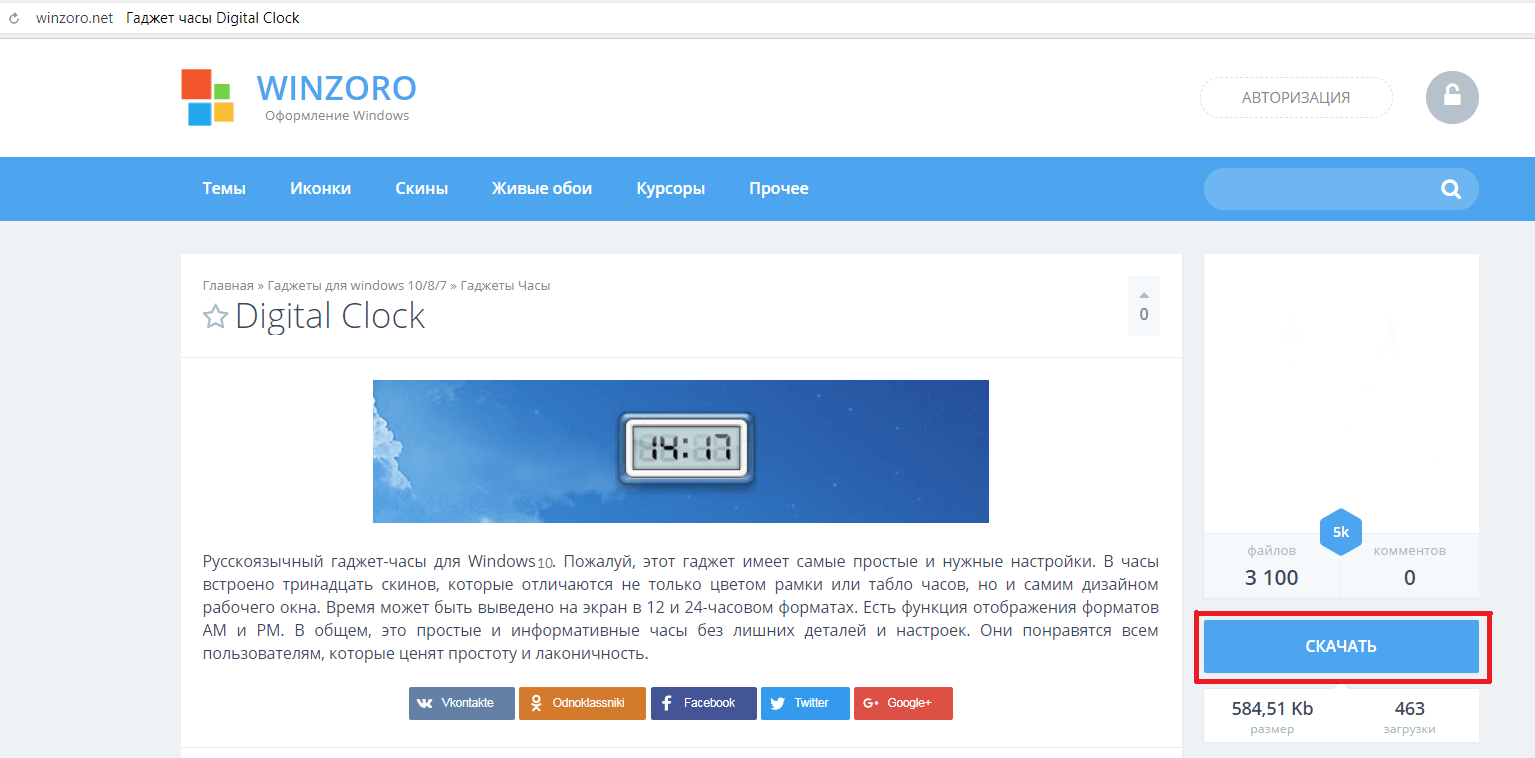Image resolution: width=1535 pixels, height=758 pixels.
Task: Click the Digital Clock preview image
Action: [680, 451]
